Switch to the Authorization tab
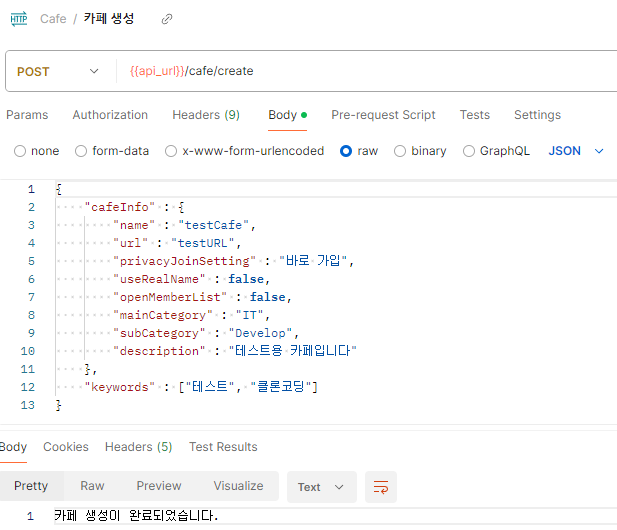The height and width of the screenshot is (530, 617). click(x=110, y=115)
